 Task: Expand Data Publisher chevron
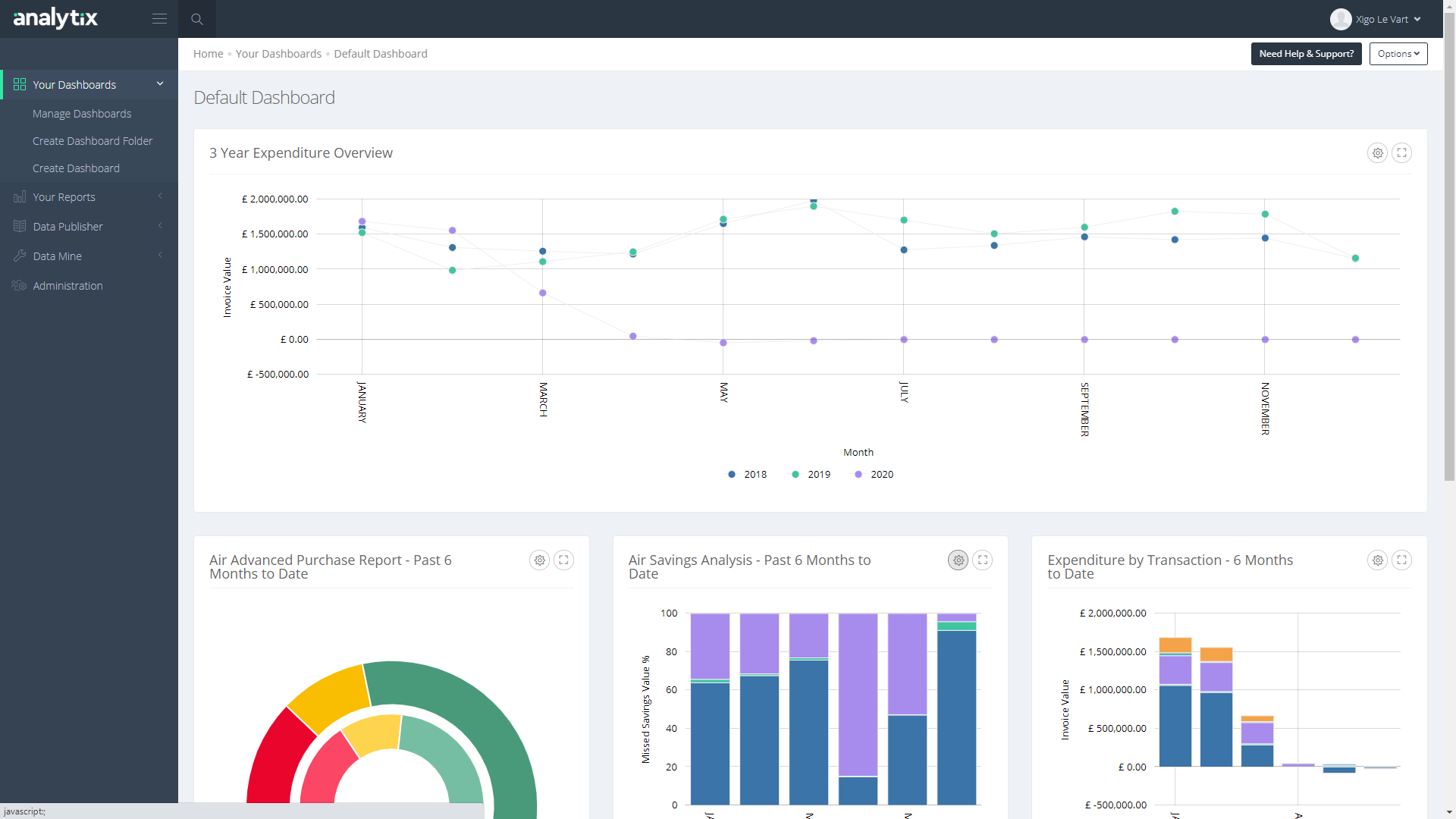[160, 226]
